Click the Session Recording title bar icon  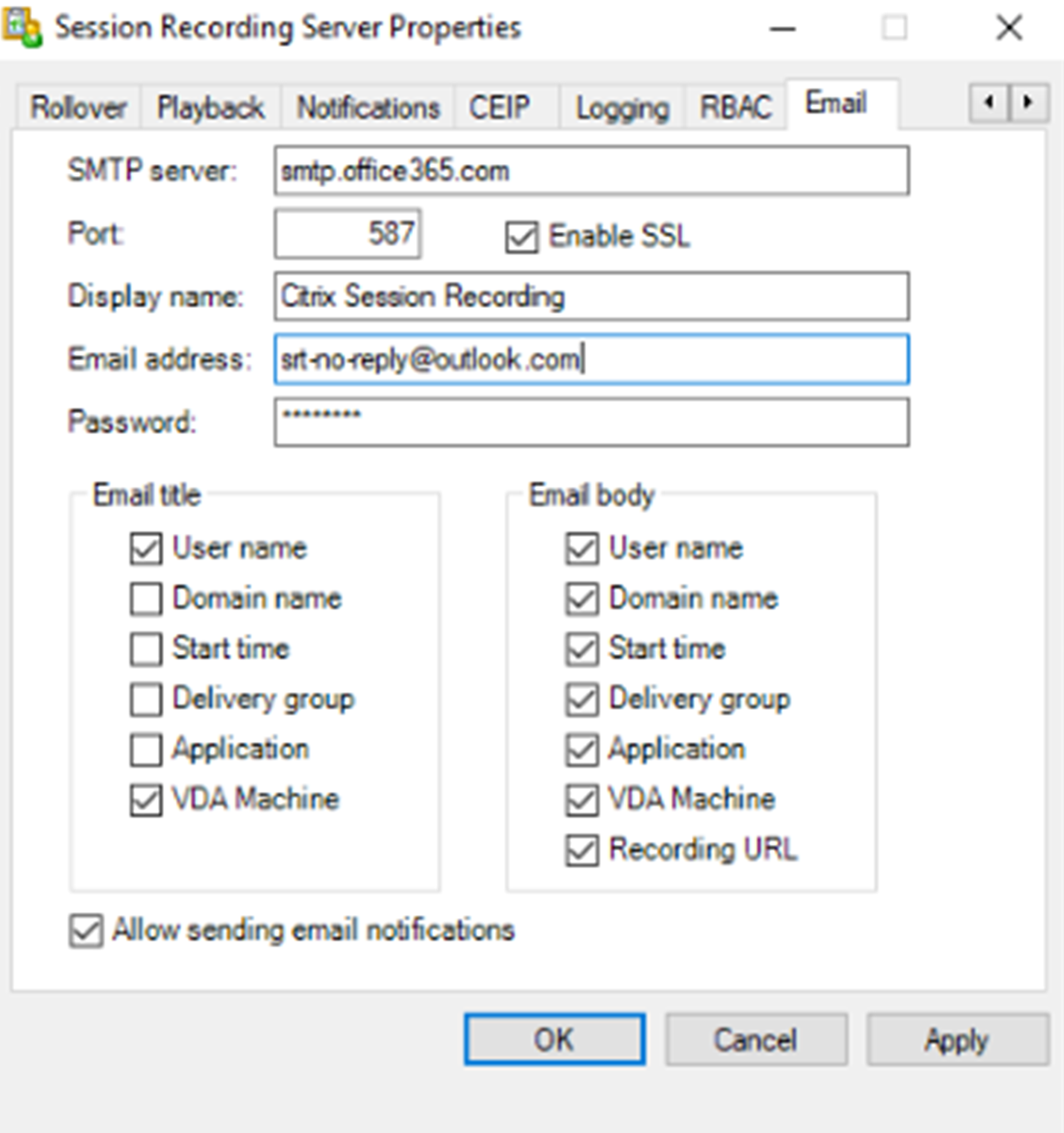[21, 27]
